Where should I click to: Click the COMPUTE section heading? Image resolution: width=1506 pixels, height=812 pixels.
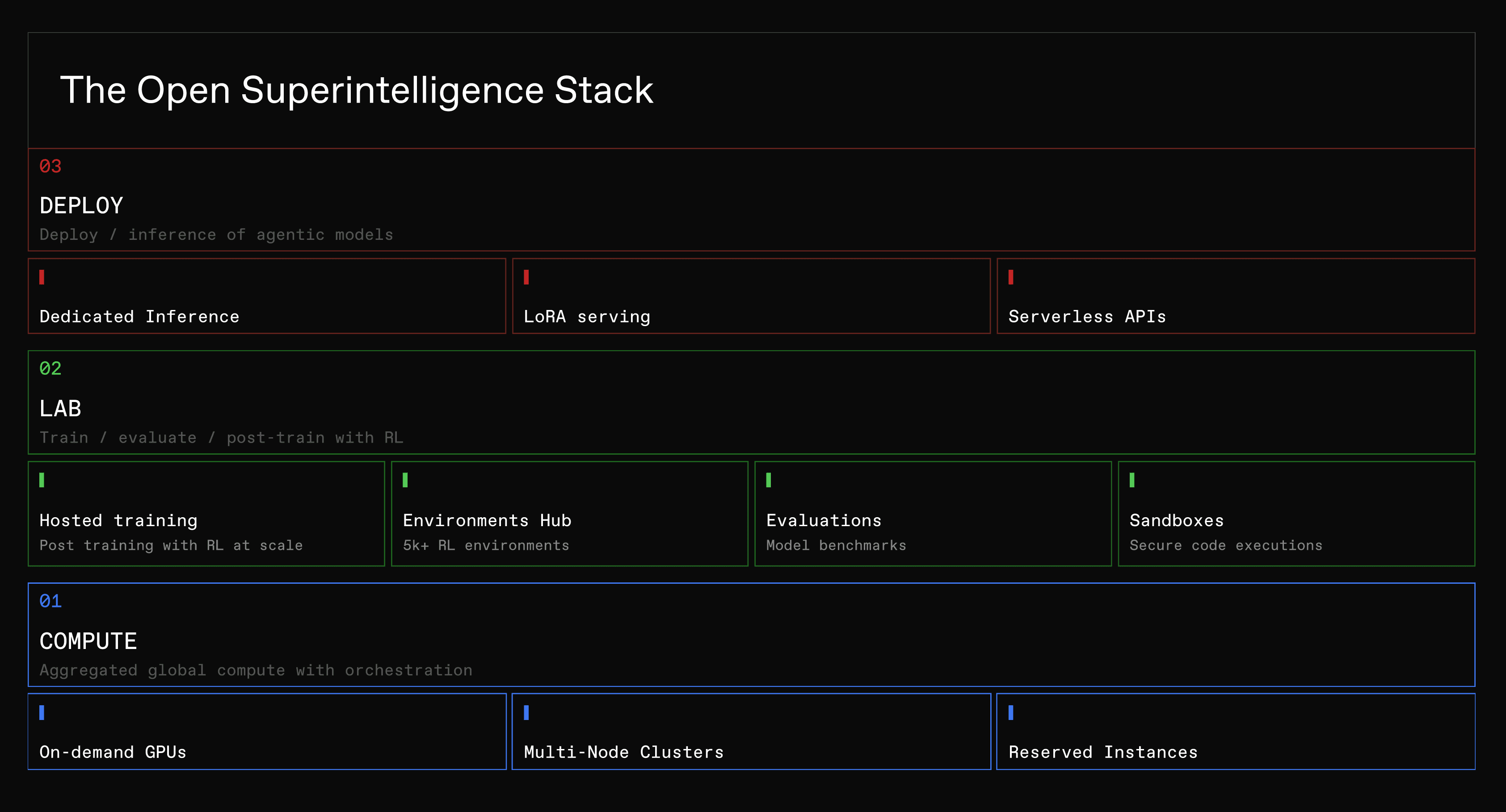[88, 641]
